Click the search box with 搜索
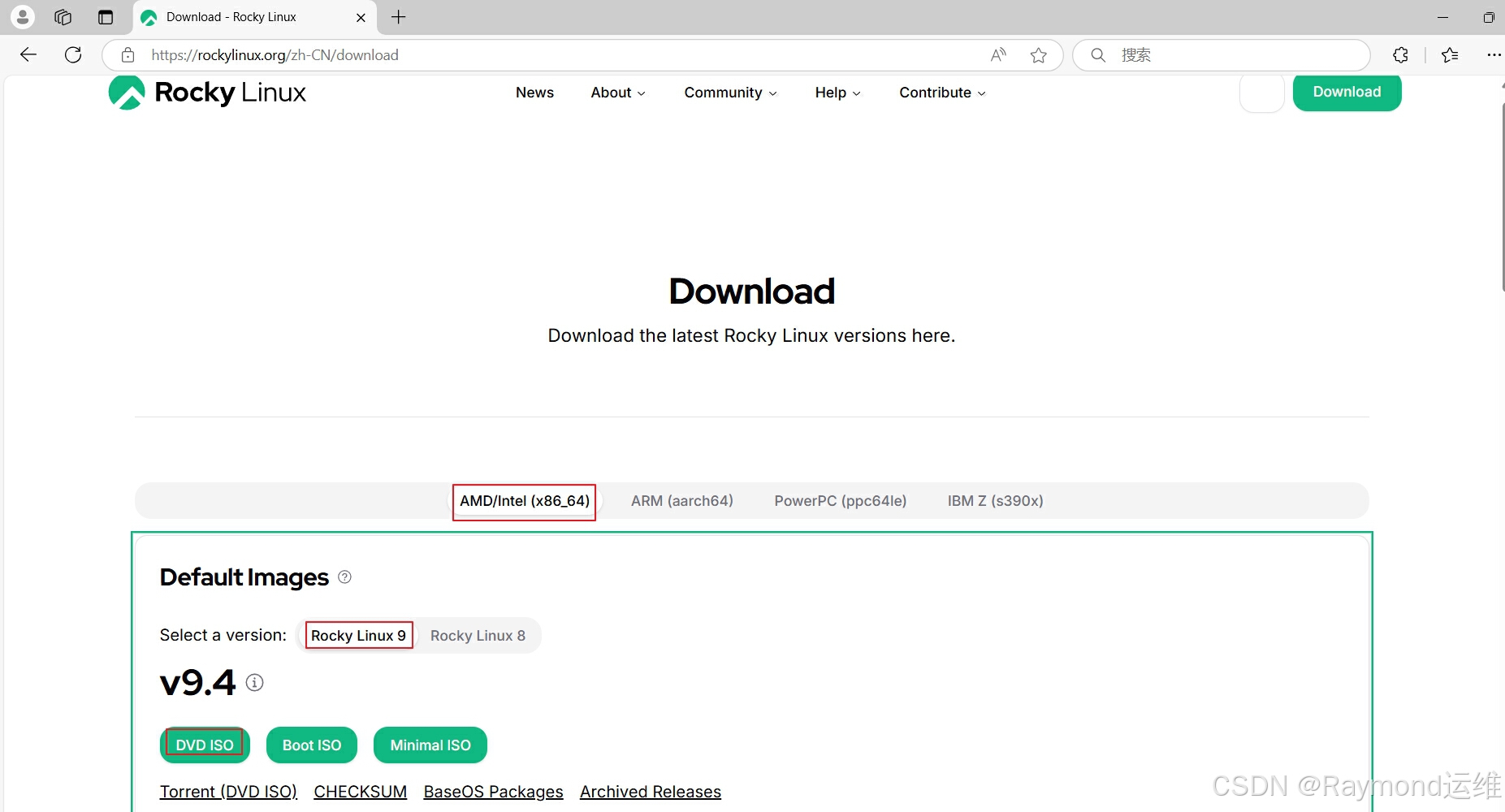1505x812 pixels. pyautogui.click(x=1222, y=55)
